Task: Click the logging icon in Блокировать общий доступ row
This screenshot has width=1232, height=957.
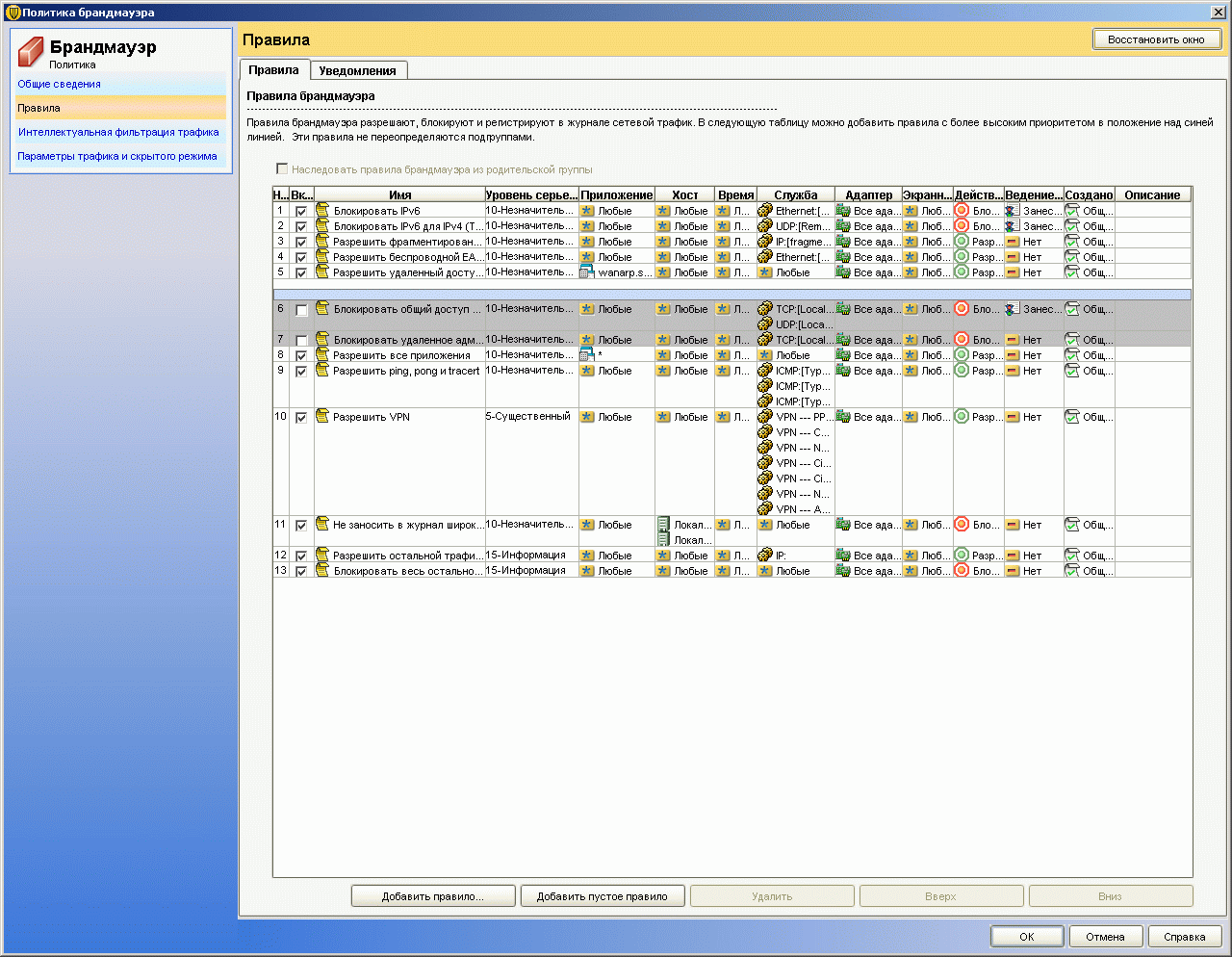Action: coord(1012,308)
